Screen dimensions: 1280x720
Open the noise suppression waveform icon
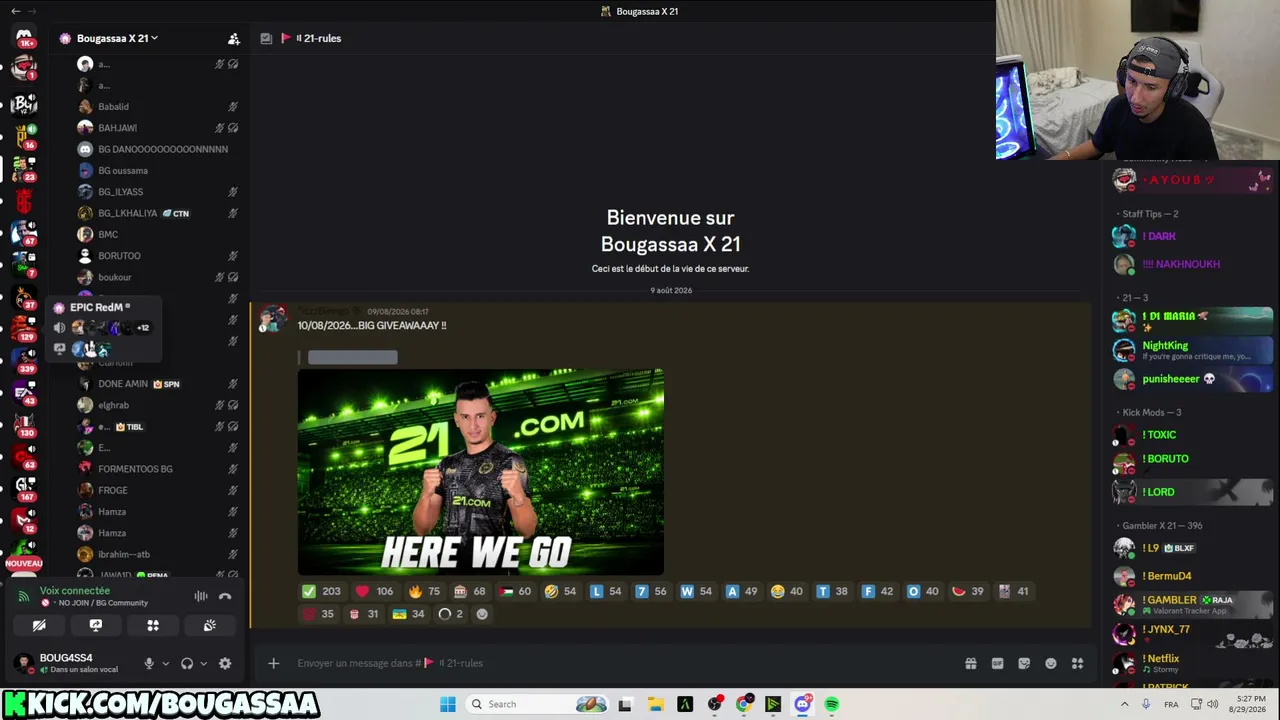point(201,597)
